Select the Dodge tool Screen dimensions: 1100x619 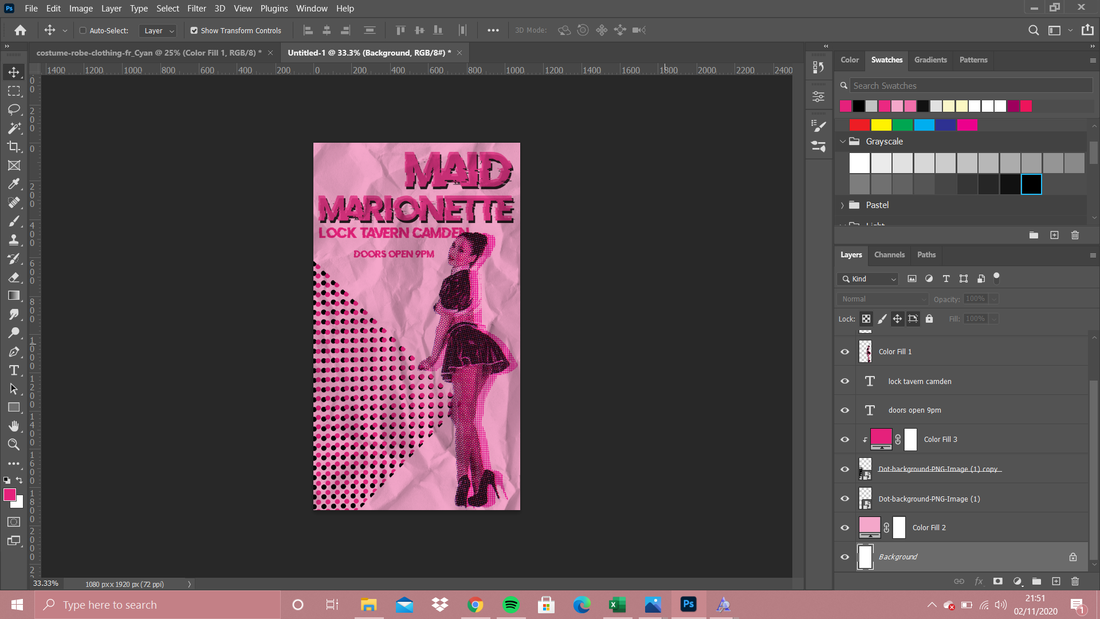click(13, 333)
